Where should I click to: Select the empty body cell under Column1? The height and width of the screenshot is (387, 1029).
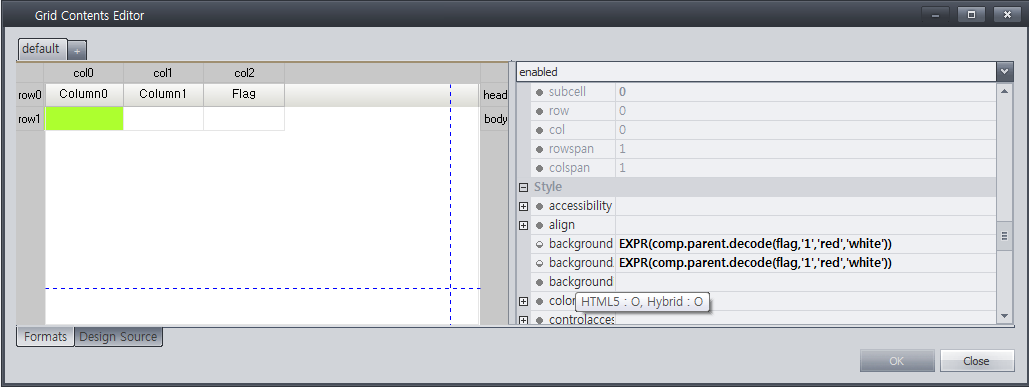tap(163, 119)
